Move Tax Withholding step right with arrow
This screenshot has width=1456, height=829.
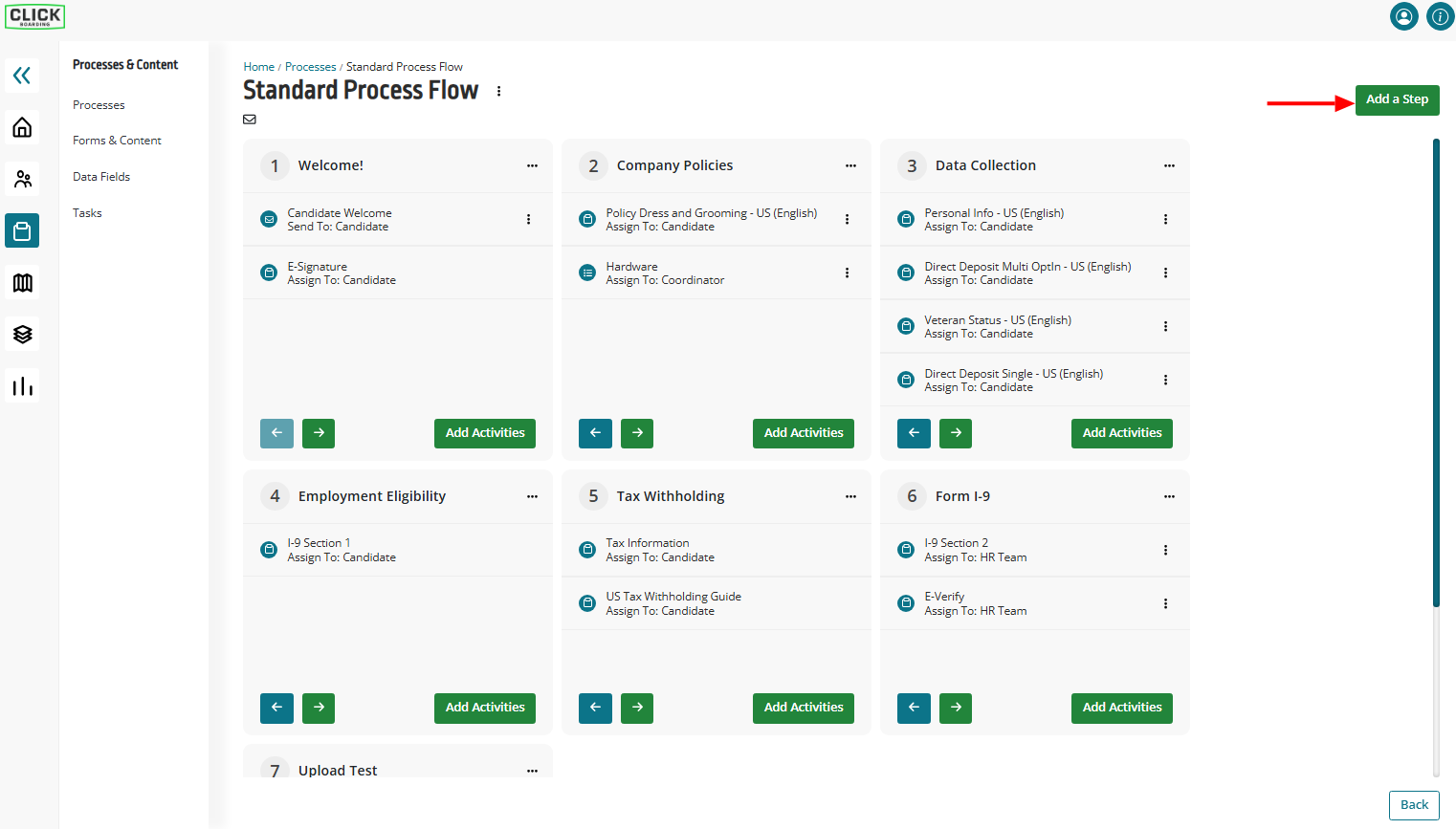pyautogui.click(x=637, y=708)
